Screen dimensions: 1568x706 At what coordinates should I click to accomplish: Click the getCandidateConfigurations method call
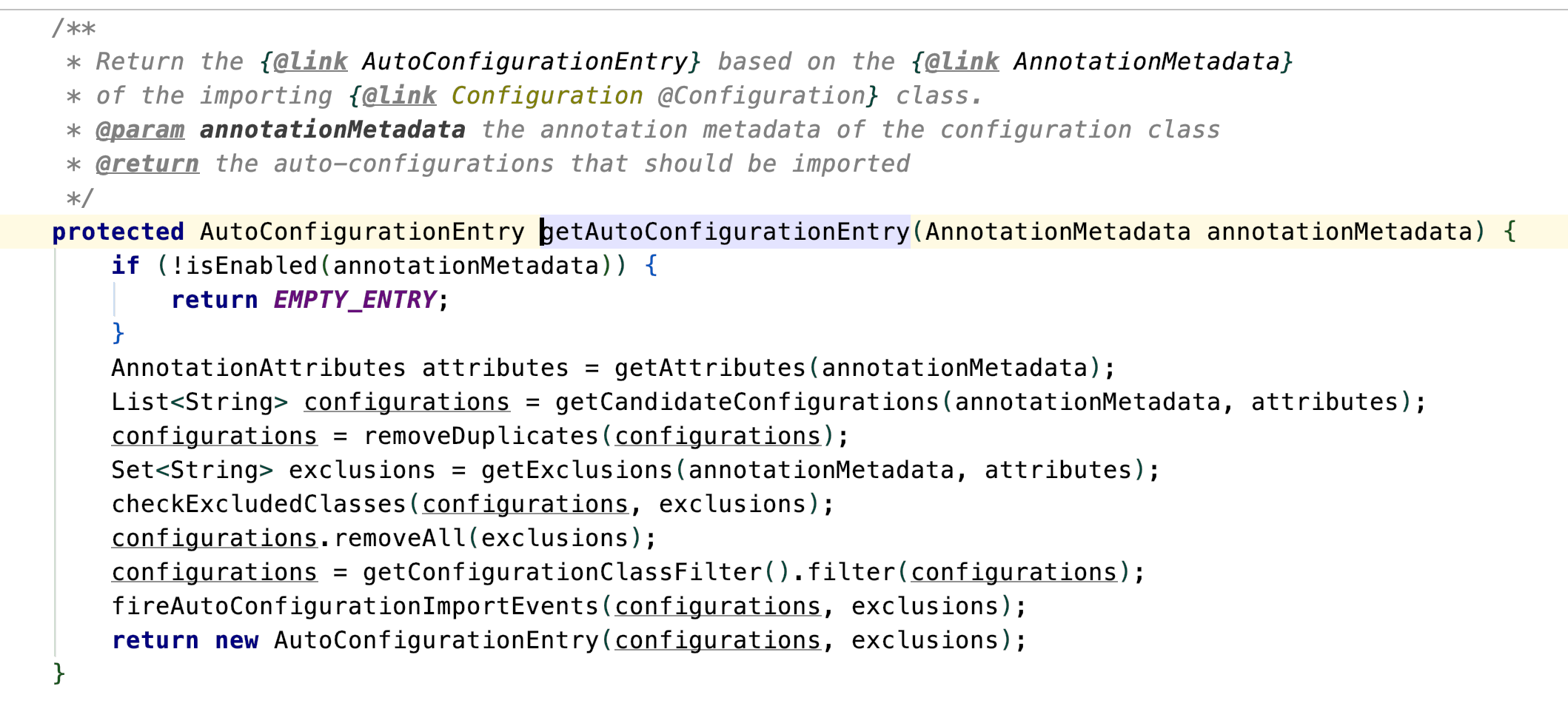tap(747, 402)
